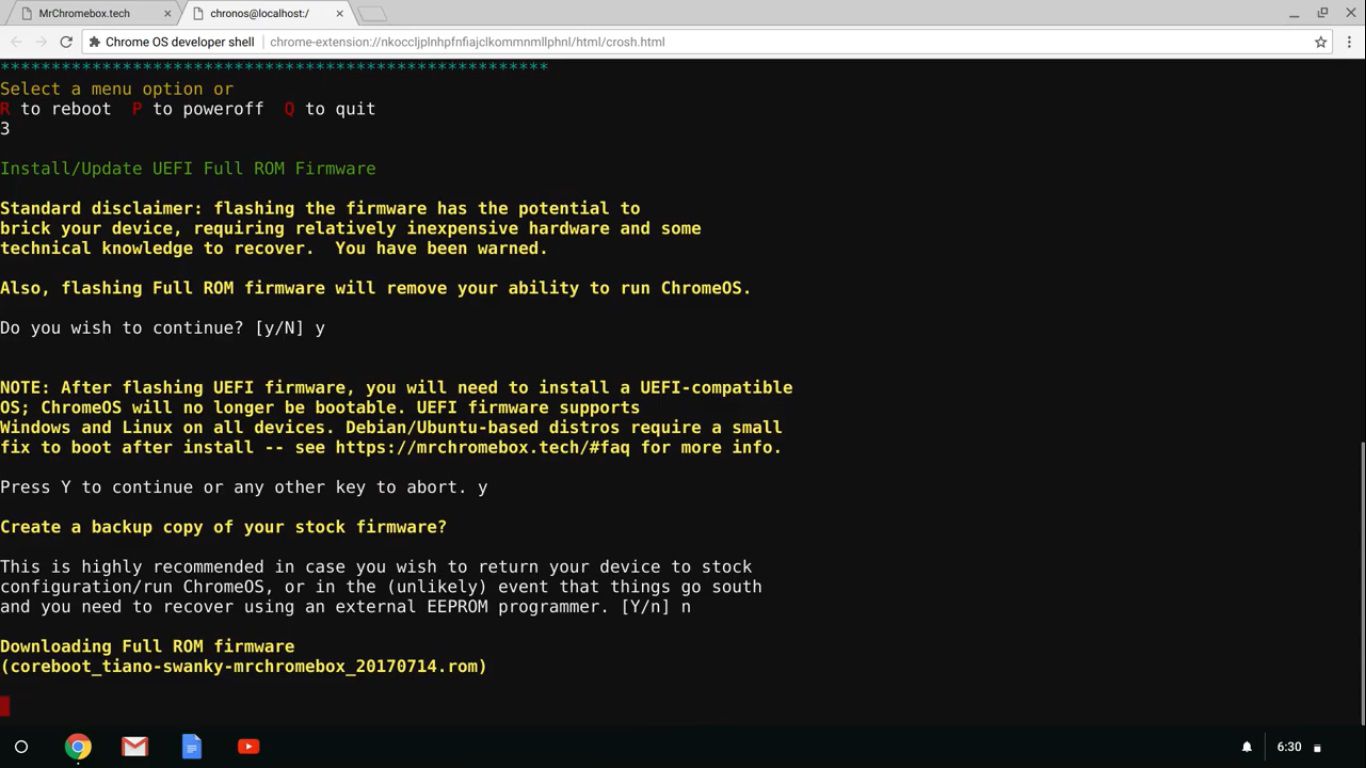The image size is (1366, 768).
Task: Click the red R reboot letter
Action: [x=5, y=109]
